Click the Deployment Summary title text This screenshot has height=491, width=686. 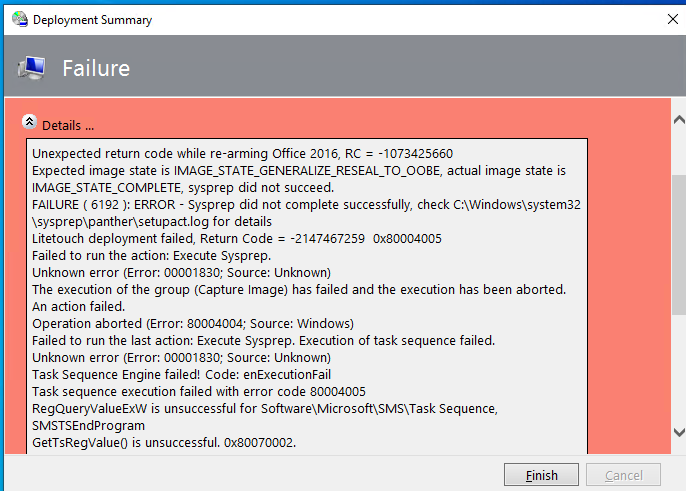[x=92, y=20]
